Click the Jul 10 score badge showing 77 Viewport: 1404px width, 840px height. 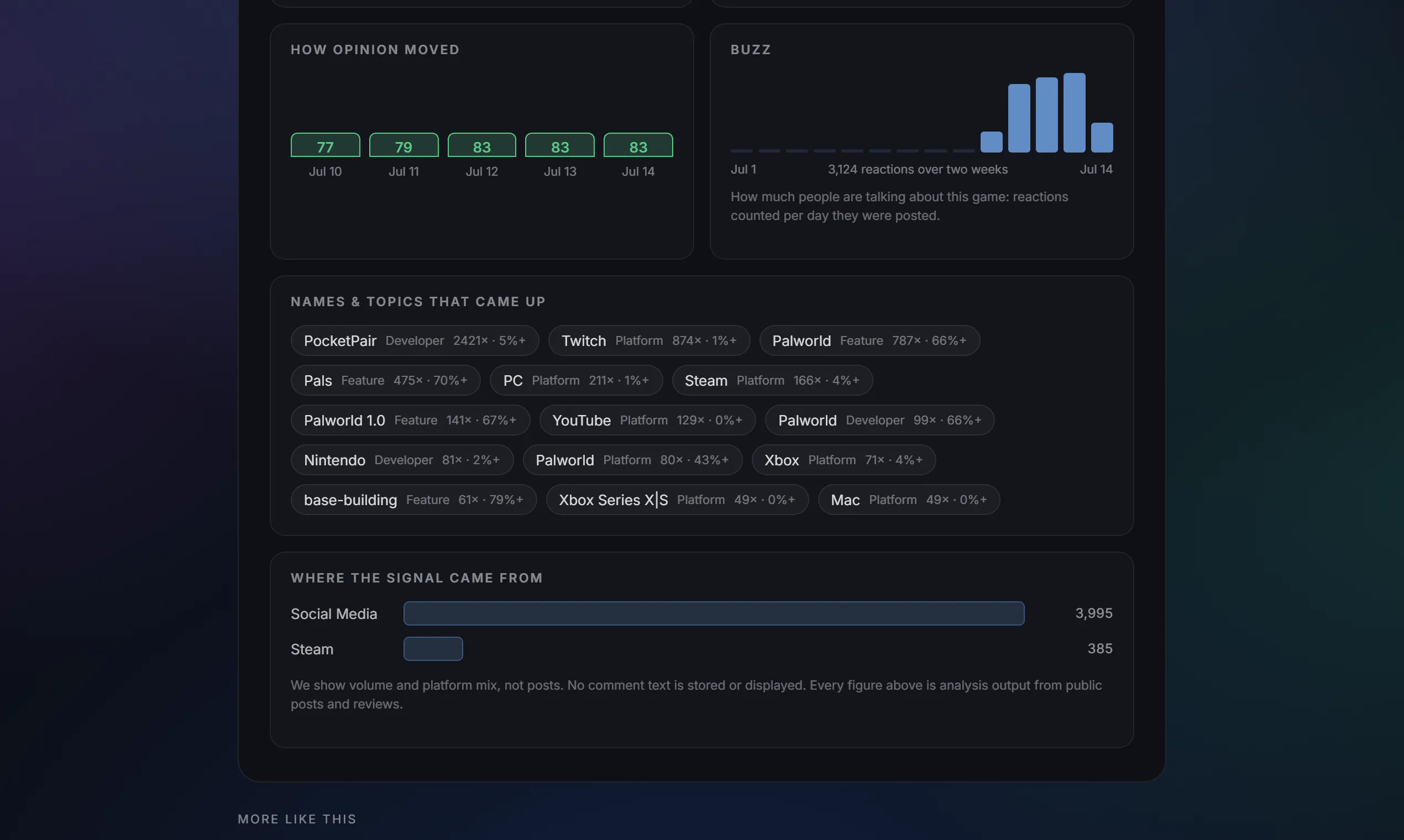point(325,145)
